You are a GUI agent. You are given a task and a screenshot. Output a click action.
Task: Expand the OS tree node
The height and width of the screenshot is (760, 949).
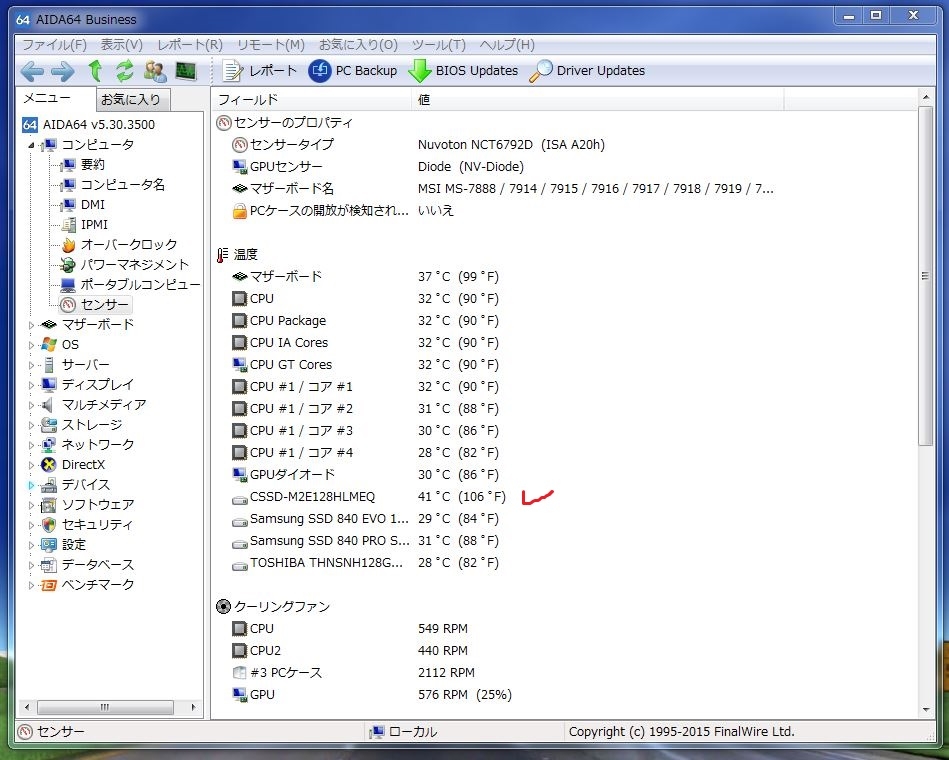pyautogui.click(x=31, y=345)
